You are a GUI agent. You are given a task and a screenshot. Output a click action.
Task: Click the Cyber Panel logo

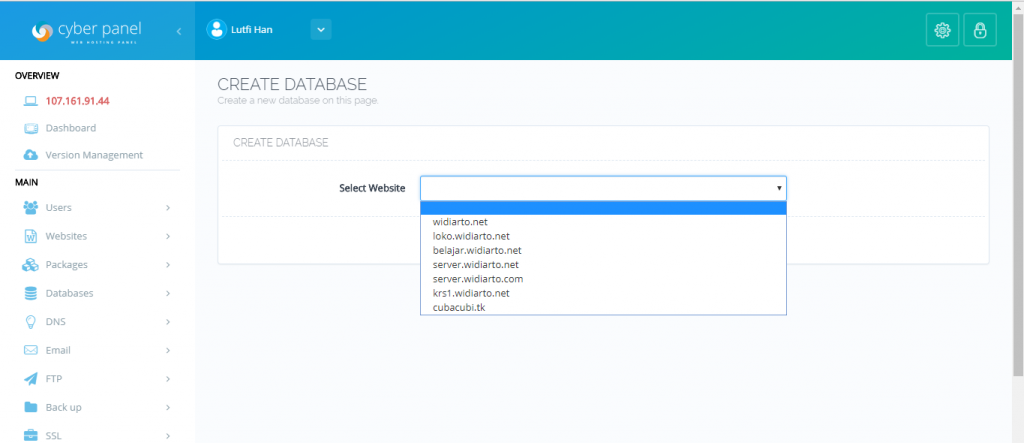(86, 31)
